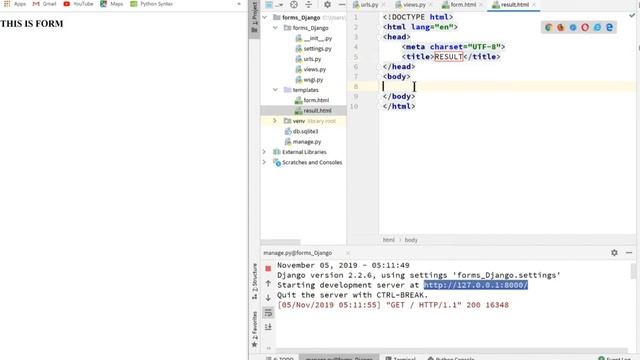640x360 pixels.
Task: Click the down arrow in Run console
Action: (268, 298)
